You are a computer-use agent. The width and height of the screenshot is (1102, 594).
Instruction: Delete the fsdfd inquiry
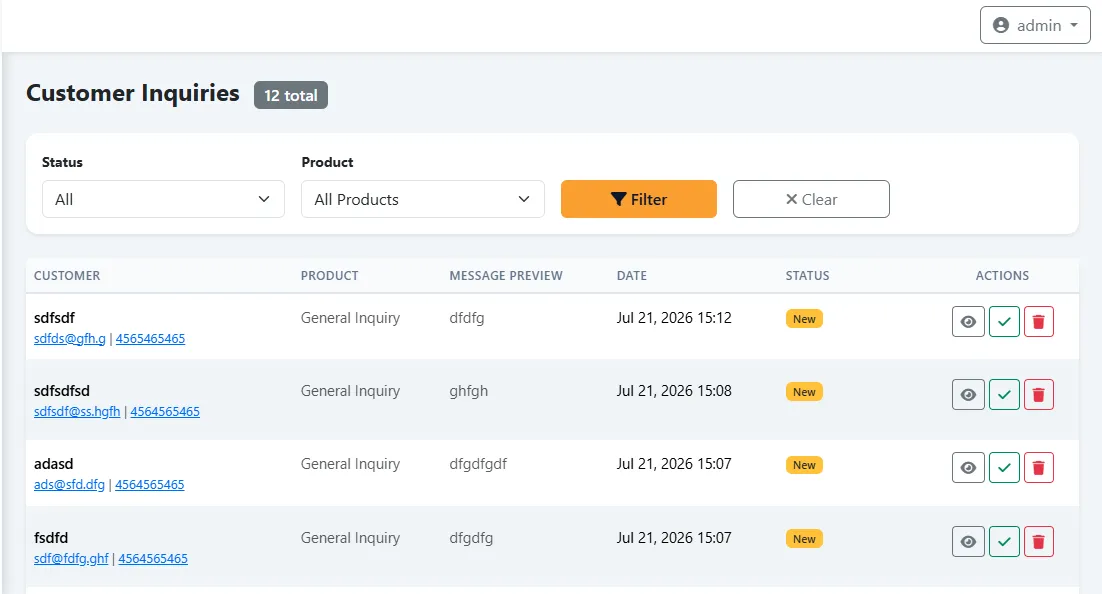(x=1039, y=542)
